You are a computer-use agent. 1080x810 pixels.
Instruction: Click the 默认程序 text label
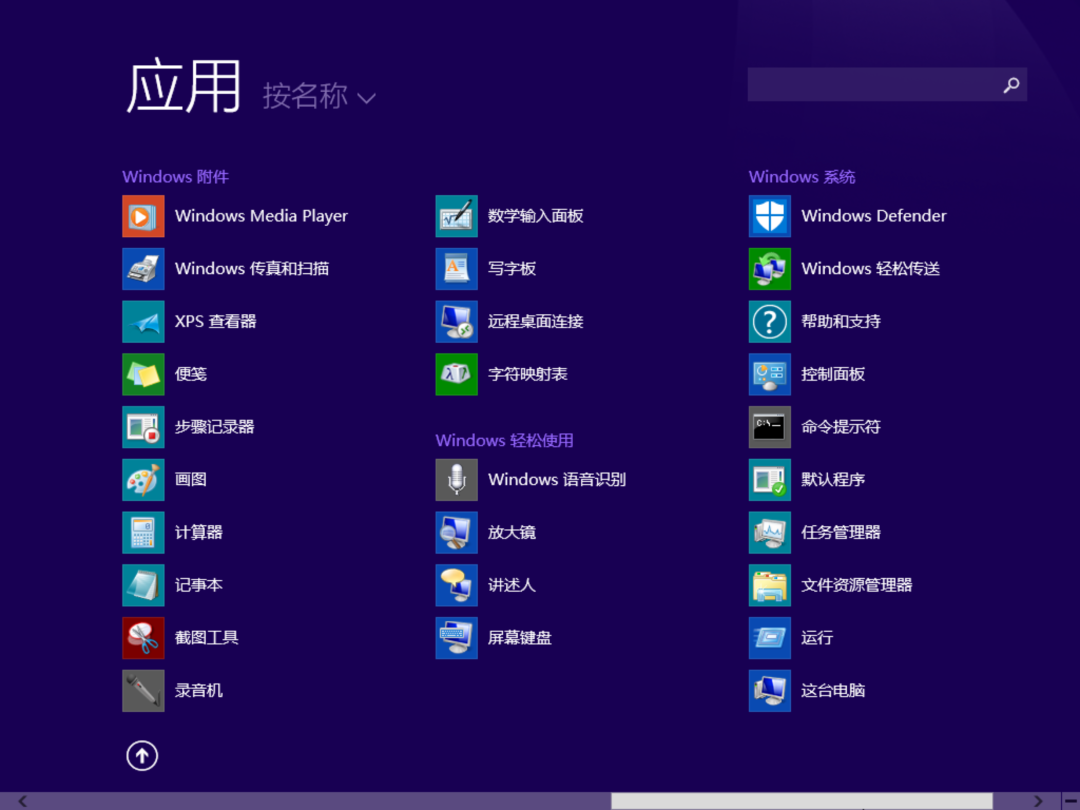tap(833, 479)
